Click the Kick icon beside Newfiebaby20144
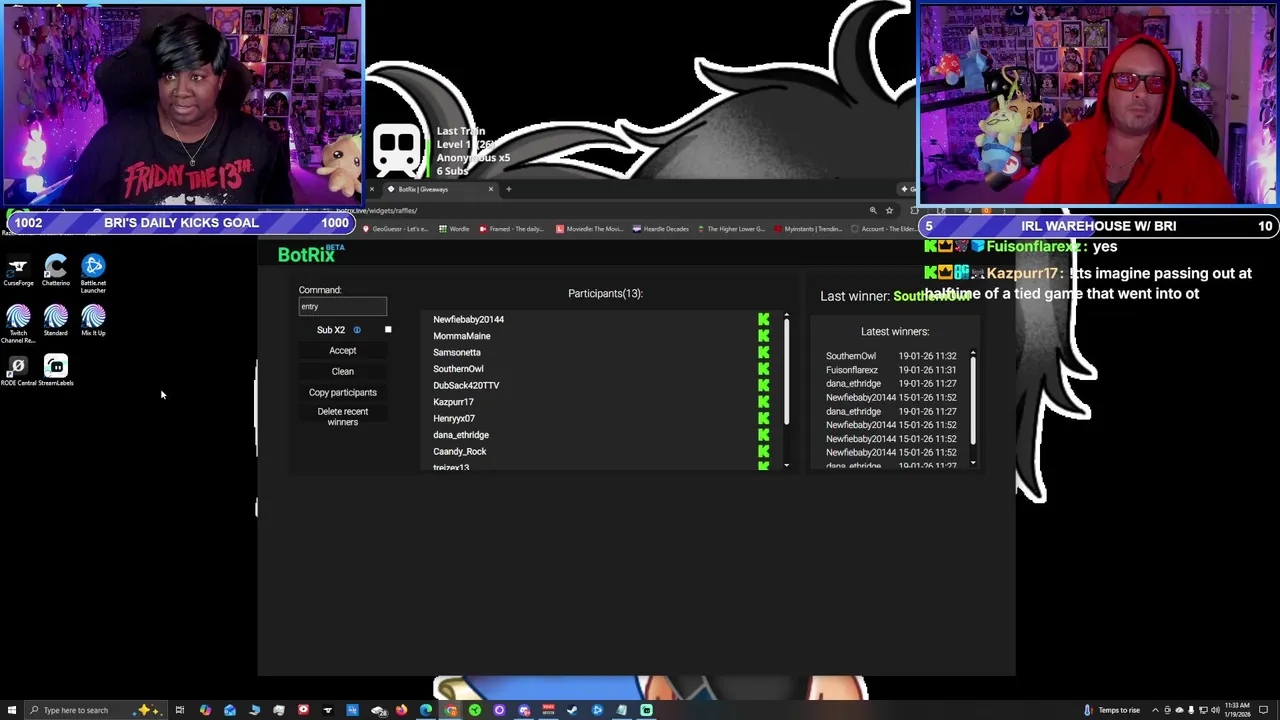The image size is (1280, 720). (x=764, y=319)
